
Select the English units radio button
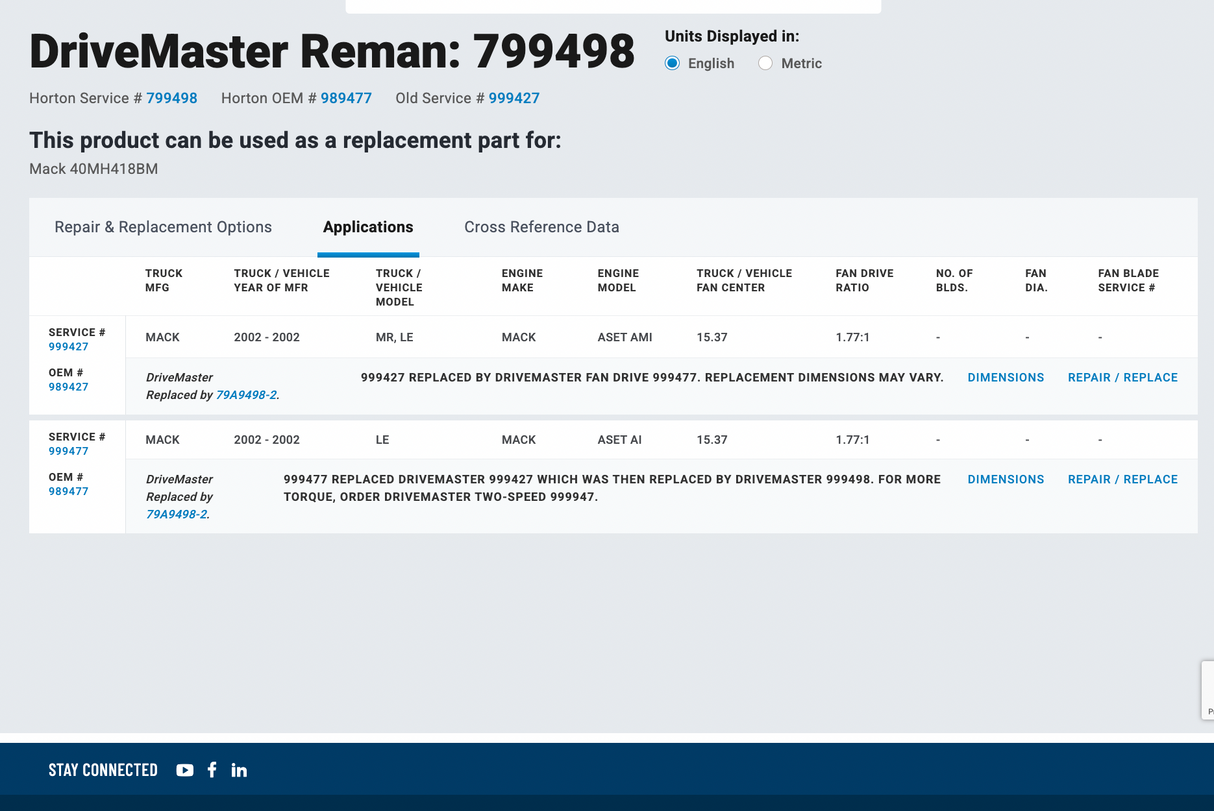pyautogui.click(x=673, y=63)
